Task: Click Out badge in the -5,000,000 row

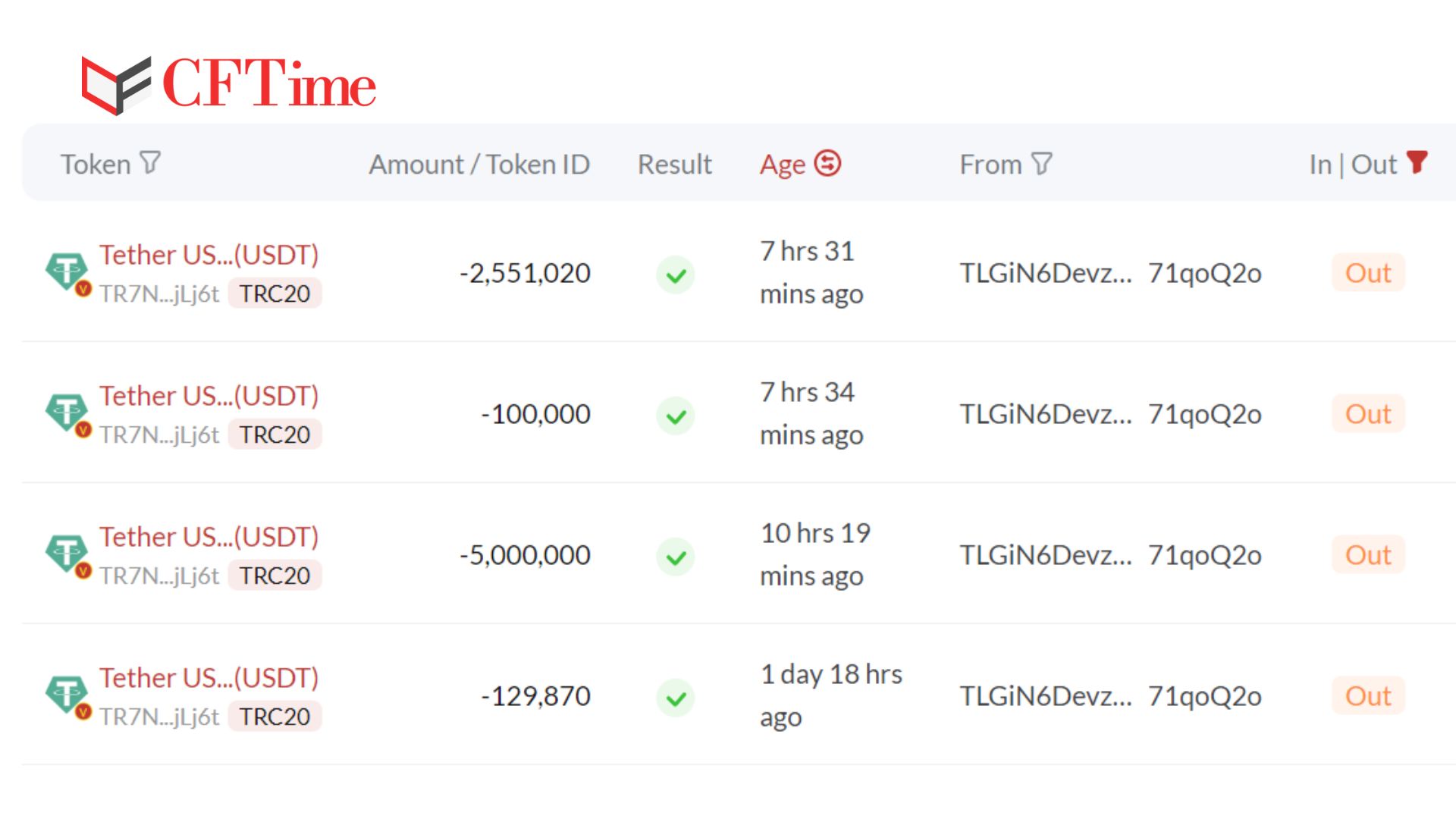Action: click(x=1368, y=555)
